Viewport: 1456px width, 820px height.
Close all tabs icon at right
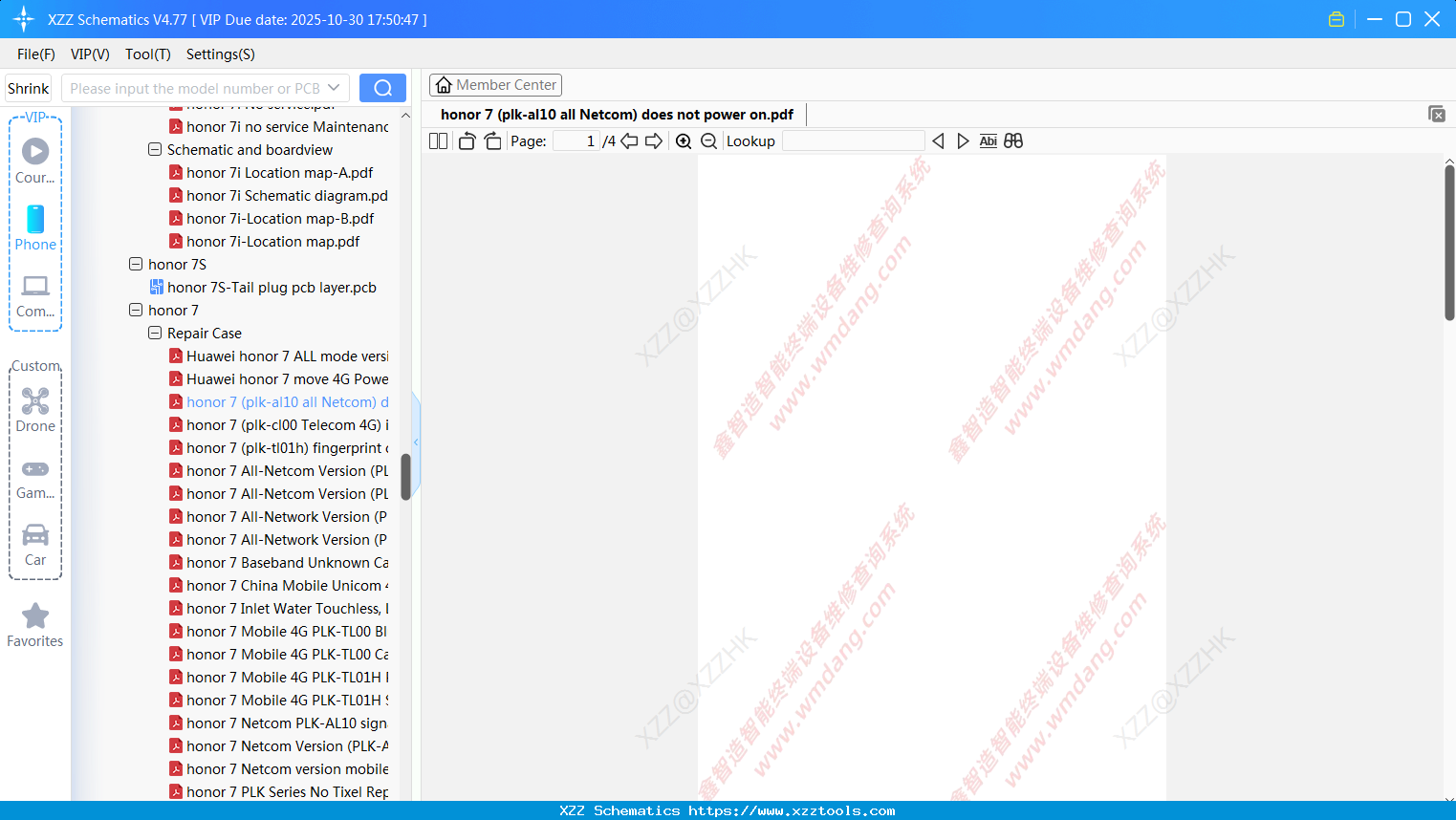pos(1436,114)
